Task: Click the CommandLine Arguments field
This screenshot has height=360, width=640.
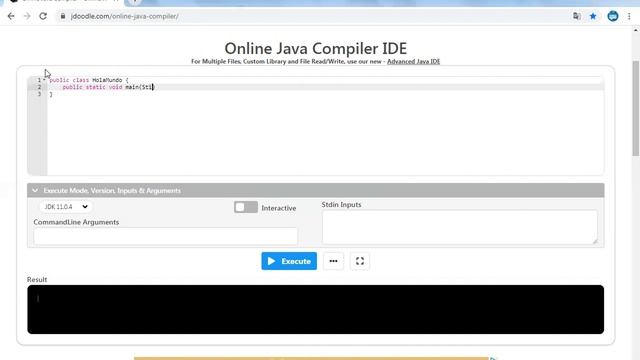Action: tap(165, 236)
